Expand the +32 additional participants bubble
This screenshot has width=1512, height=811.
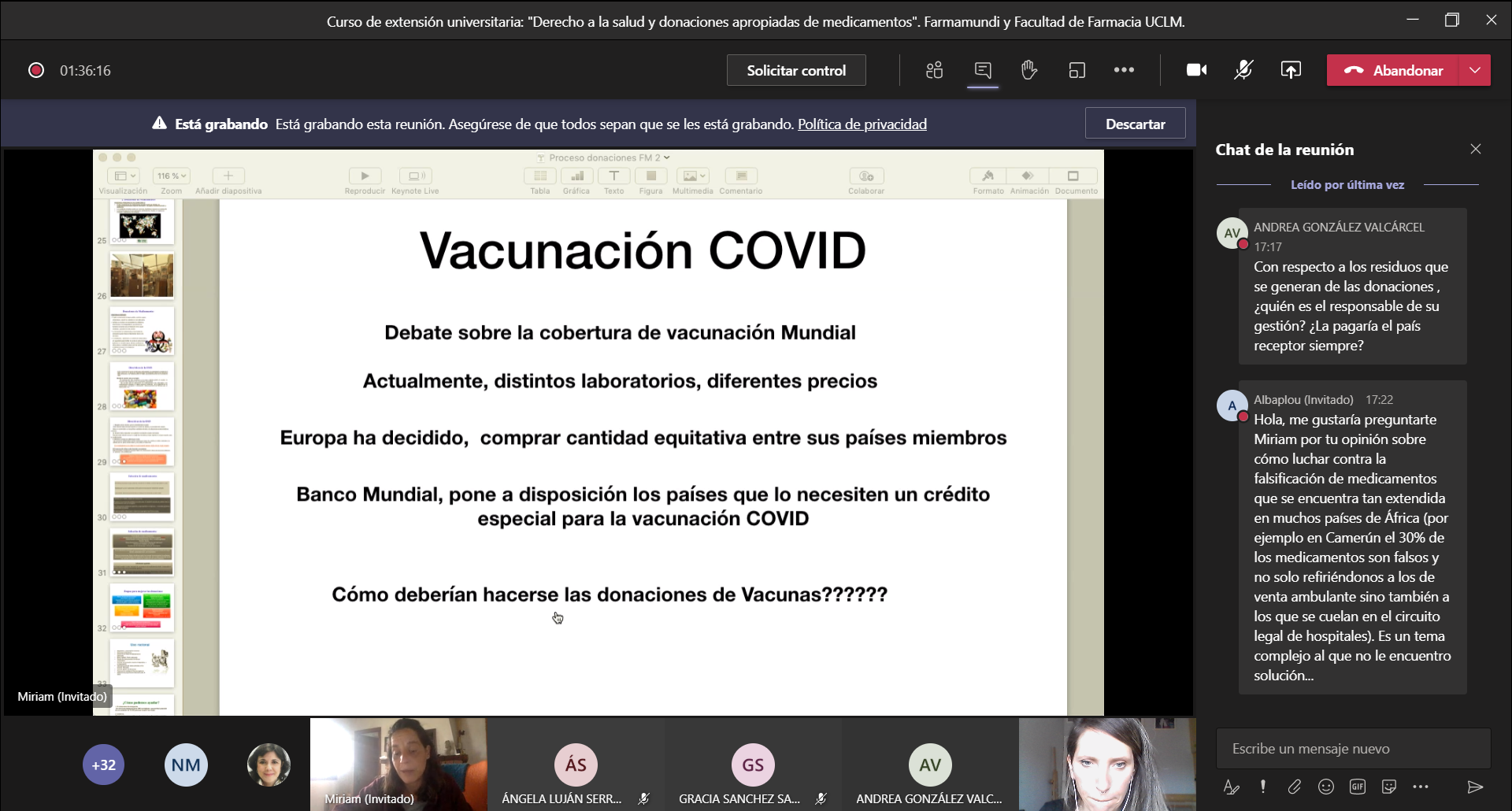[104, 765]
